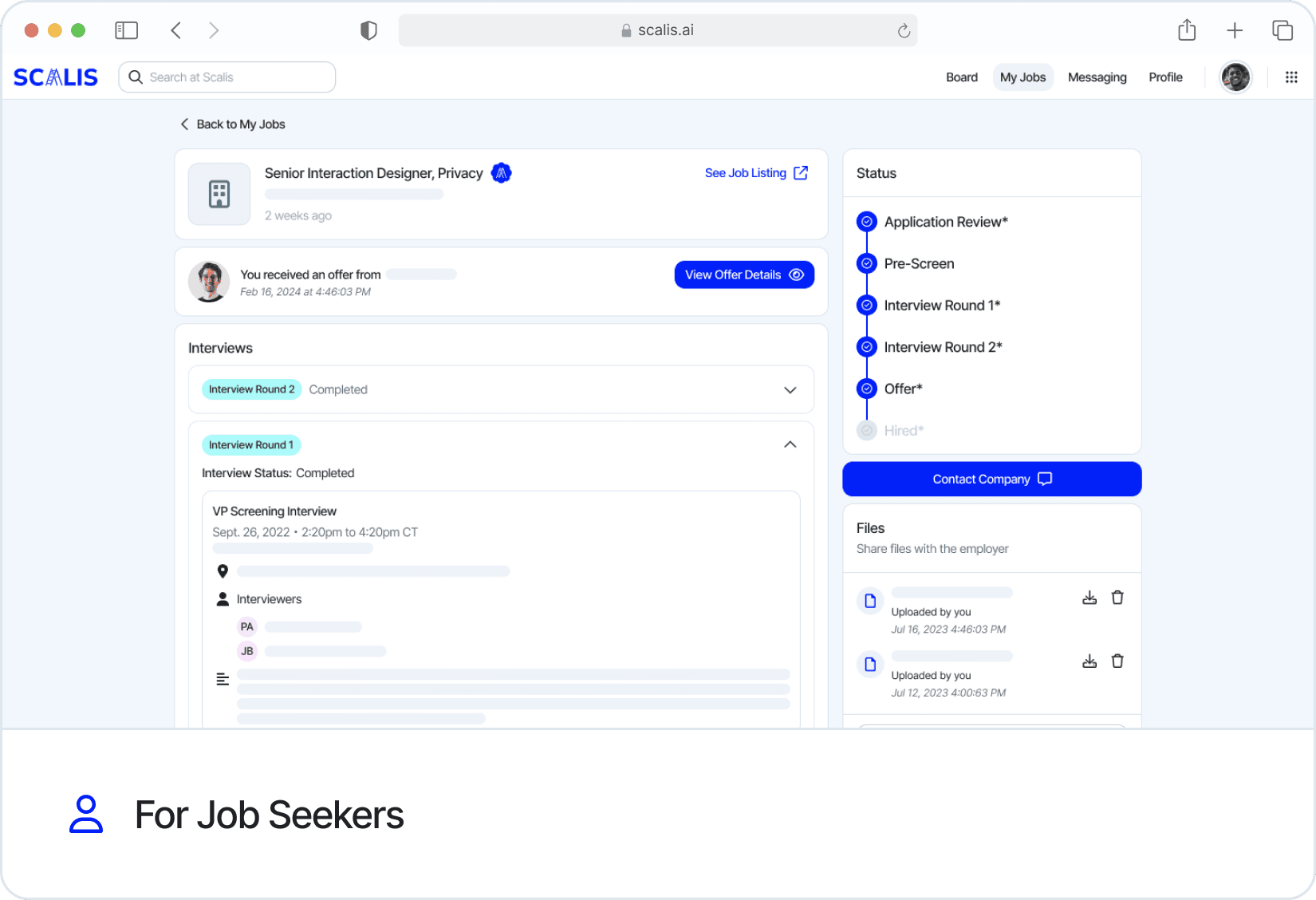Switch to the Messaging section
Image resolution: width=1316 pixels, height=900 pixels.
1097,77
